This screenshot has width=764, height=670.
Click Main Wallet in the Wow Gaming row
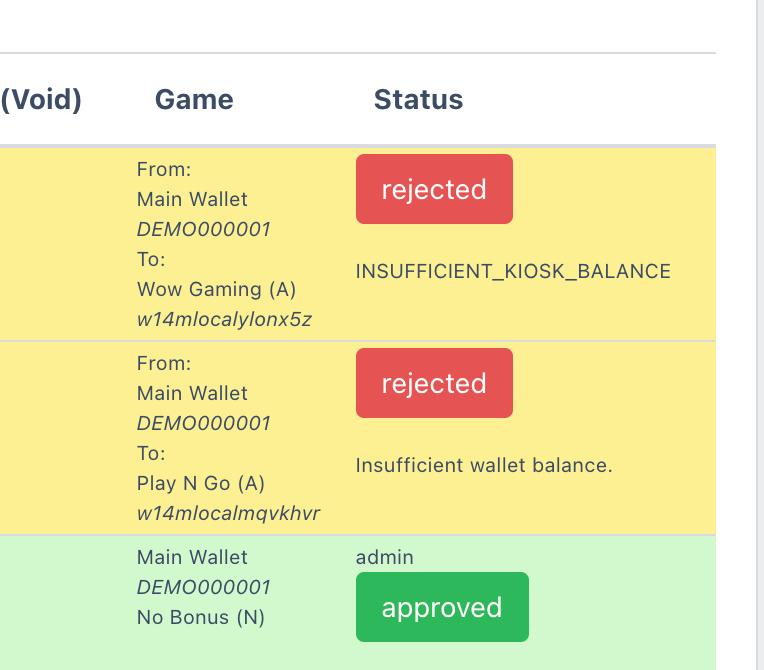point(192,199)
